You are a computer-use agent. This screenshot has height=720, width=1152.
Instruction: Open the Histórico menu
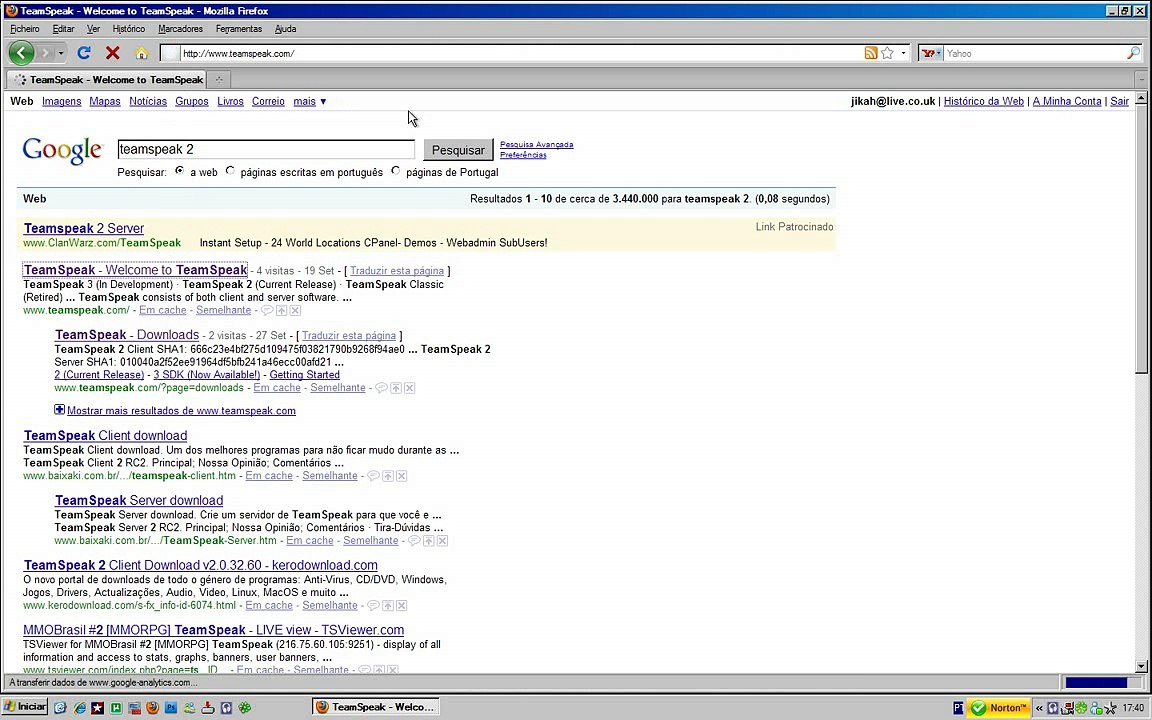pos(129,29)
